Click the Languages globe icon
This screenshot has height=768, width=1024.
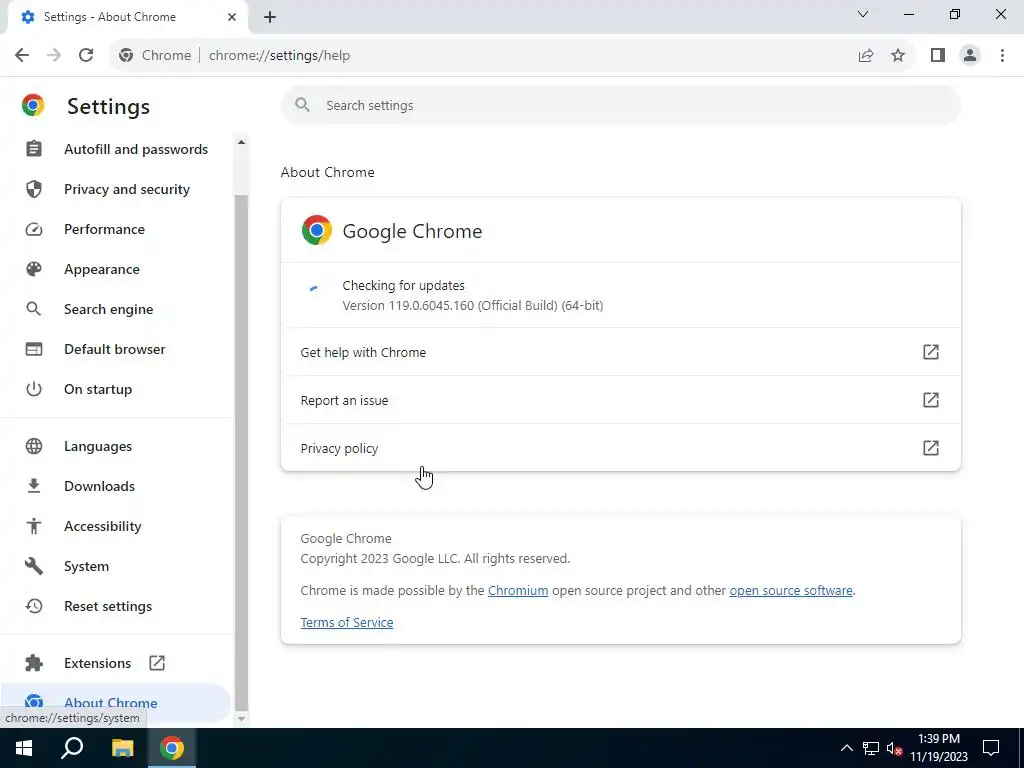coord(33,446)
